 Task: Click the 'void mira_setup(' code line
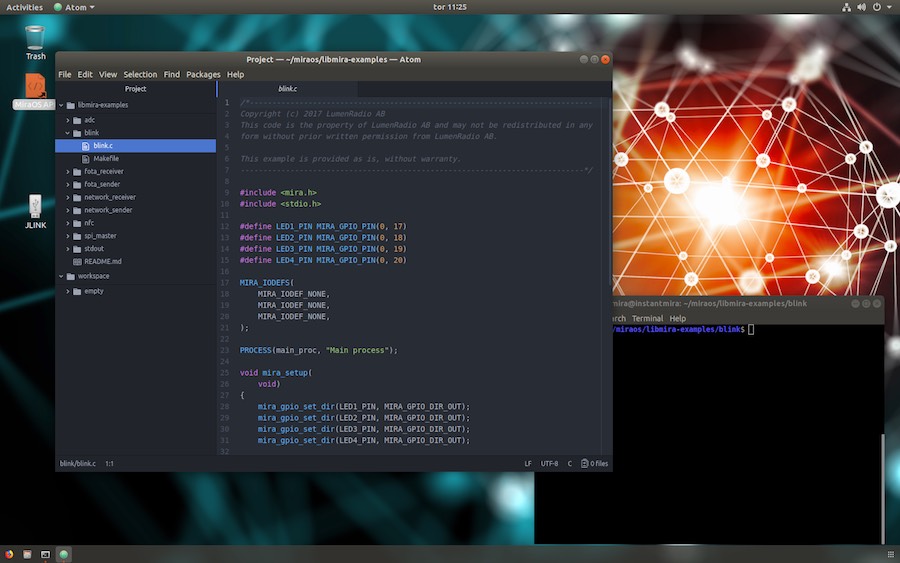(276, 373)
